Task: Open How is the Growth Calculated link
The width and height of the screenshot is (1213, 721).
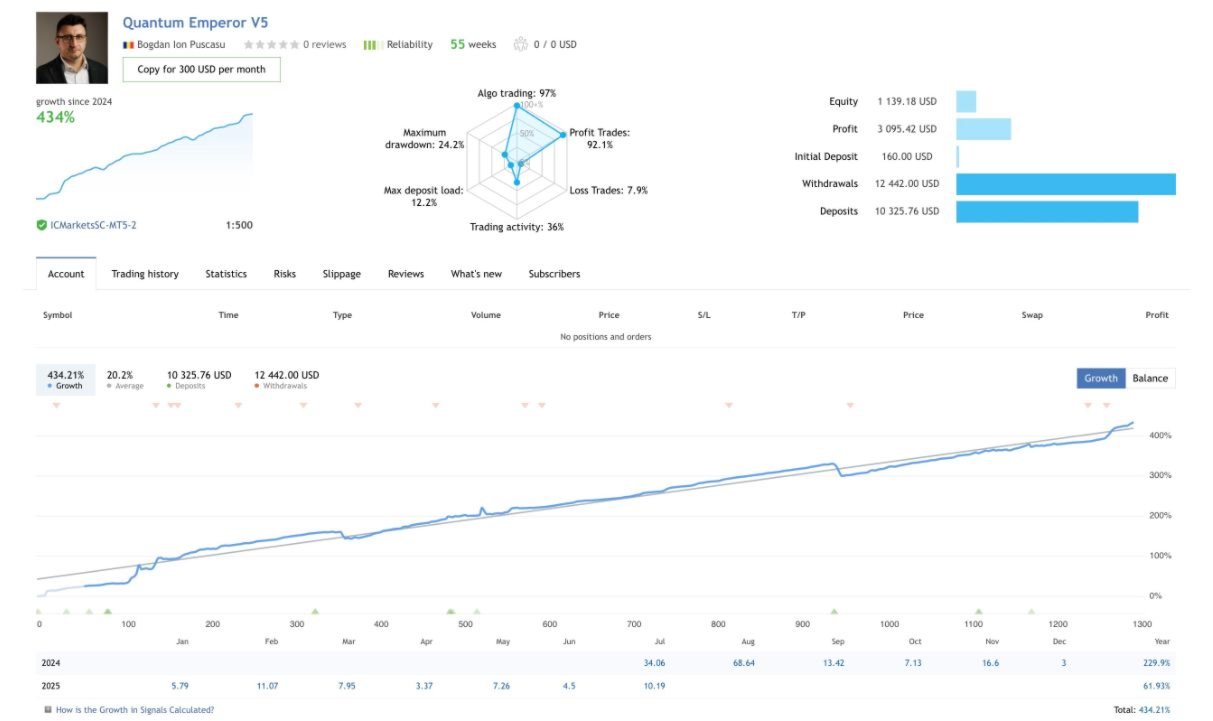Action: click(135, 710)
